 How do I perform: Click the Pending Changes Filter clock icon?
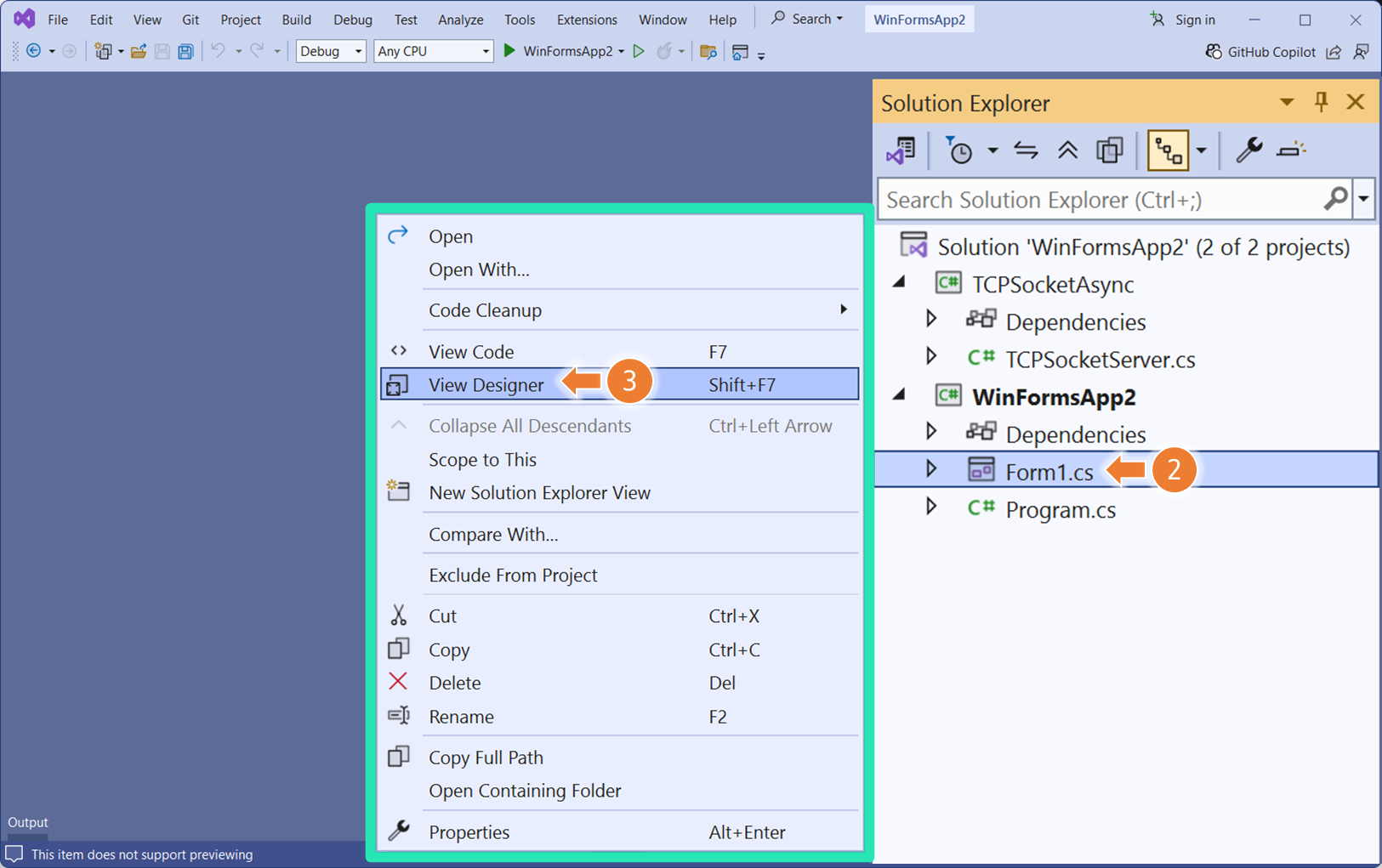coord(959,150)
